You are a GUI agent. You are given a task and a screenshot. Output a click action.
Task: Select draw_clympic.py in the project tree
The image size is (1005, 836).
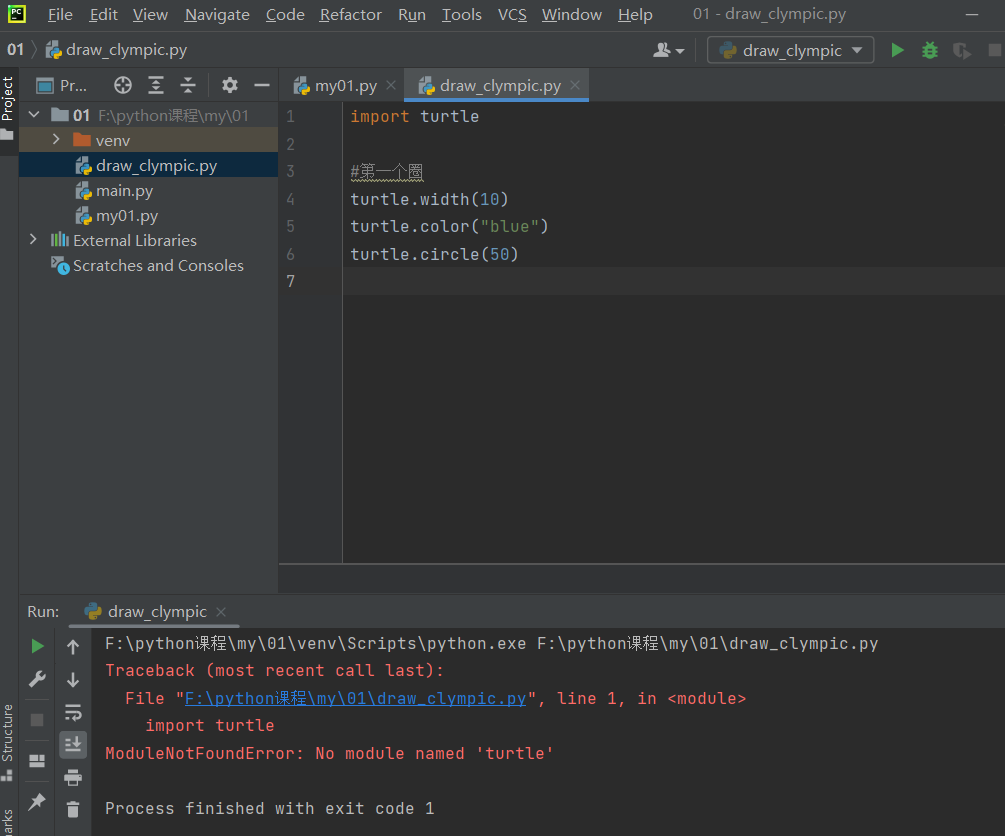pos(149,165)
